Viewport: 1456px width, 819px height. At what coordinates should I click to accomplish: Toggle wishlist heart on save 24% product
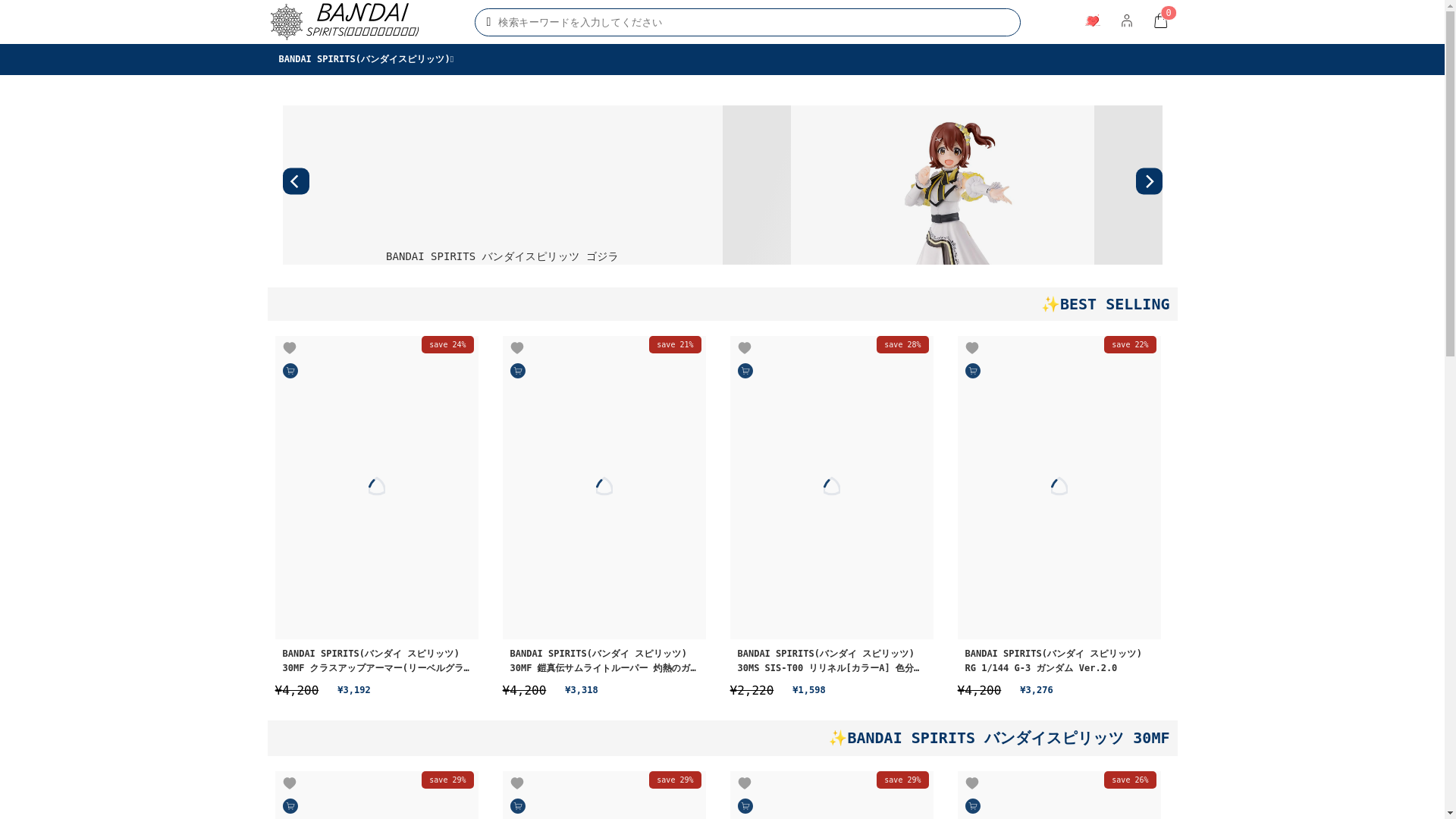click(x=290, y=348)
